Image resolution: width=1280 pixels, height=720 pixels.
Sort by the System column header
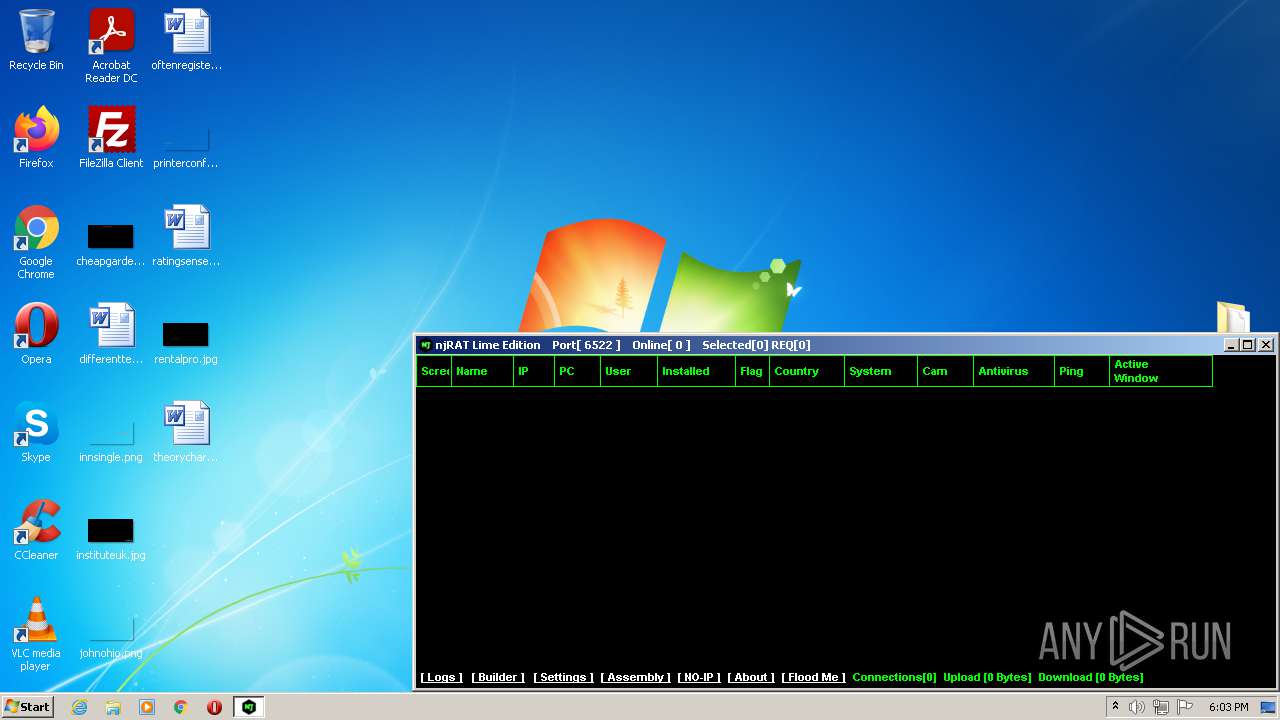point(881,371)
